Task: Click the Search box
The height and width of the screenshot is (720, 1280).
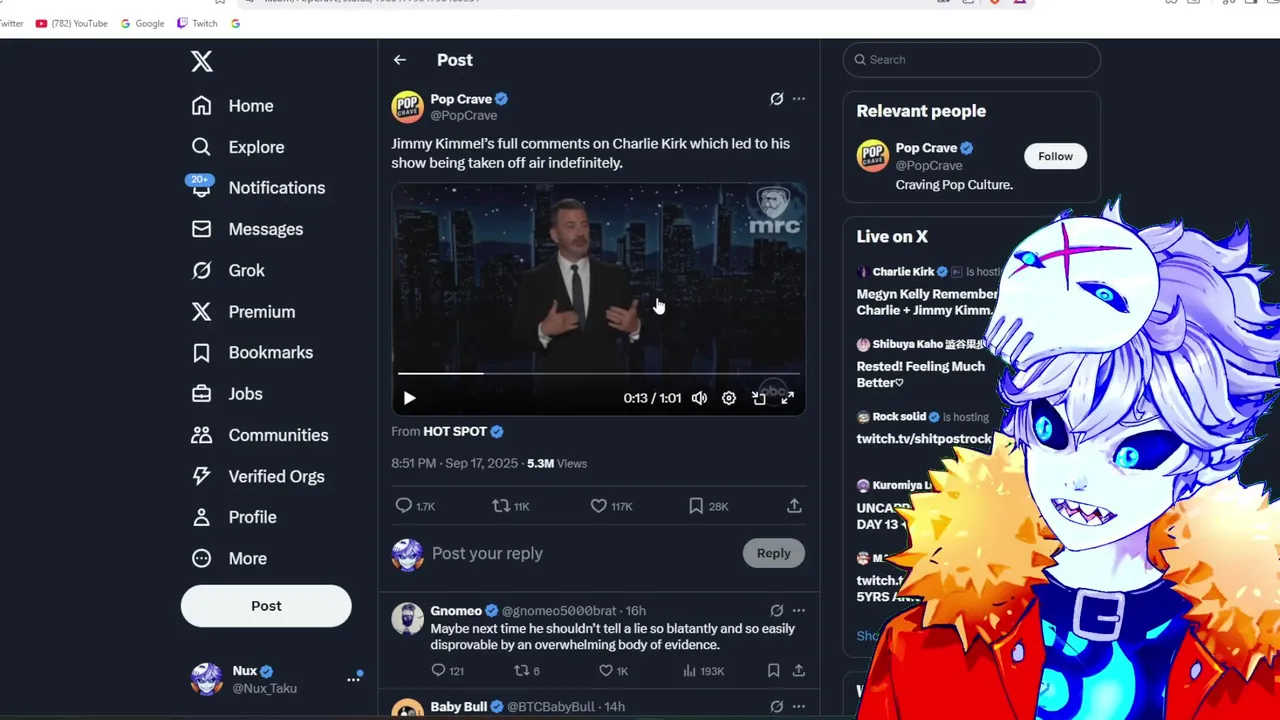Action: click(972, 60)
